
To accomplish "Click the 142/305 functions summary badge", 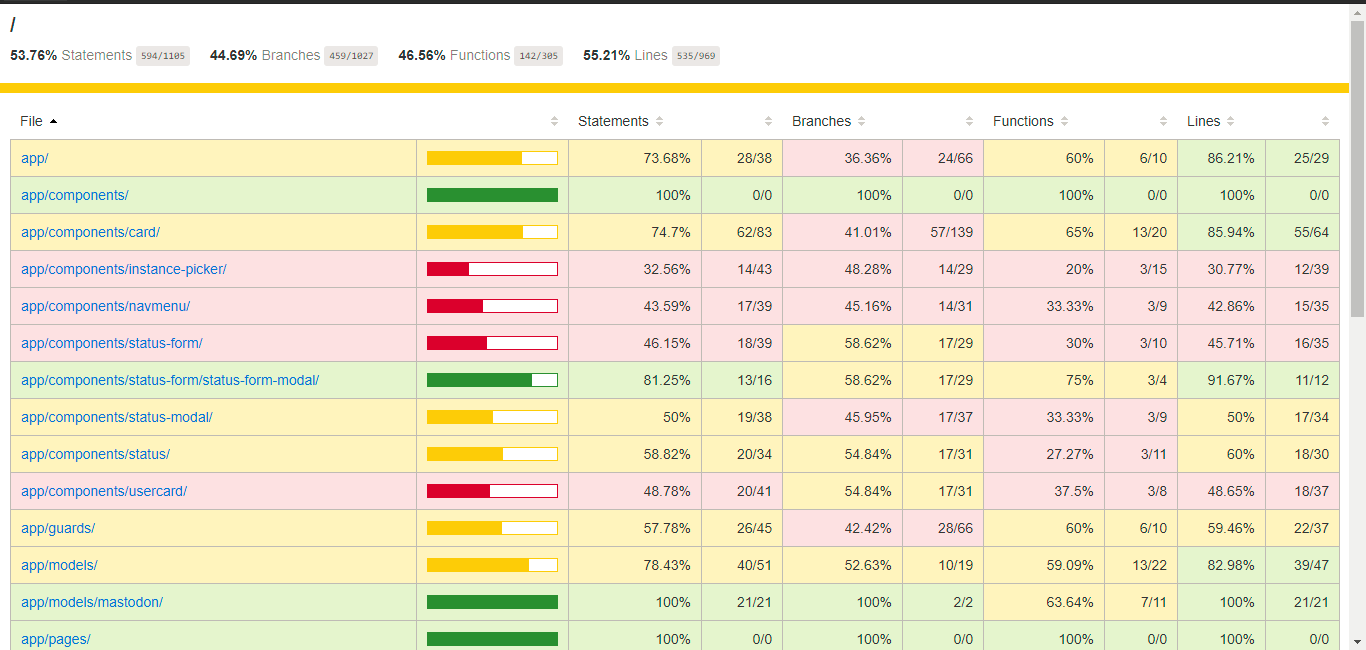I will tap(538, 56).
